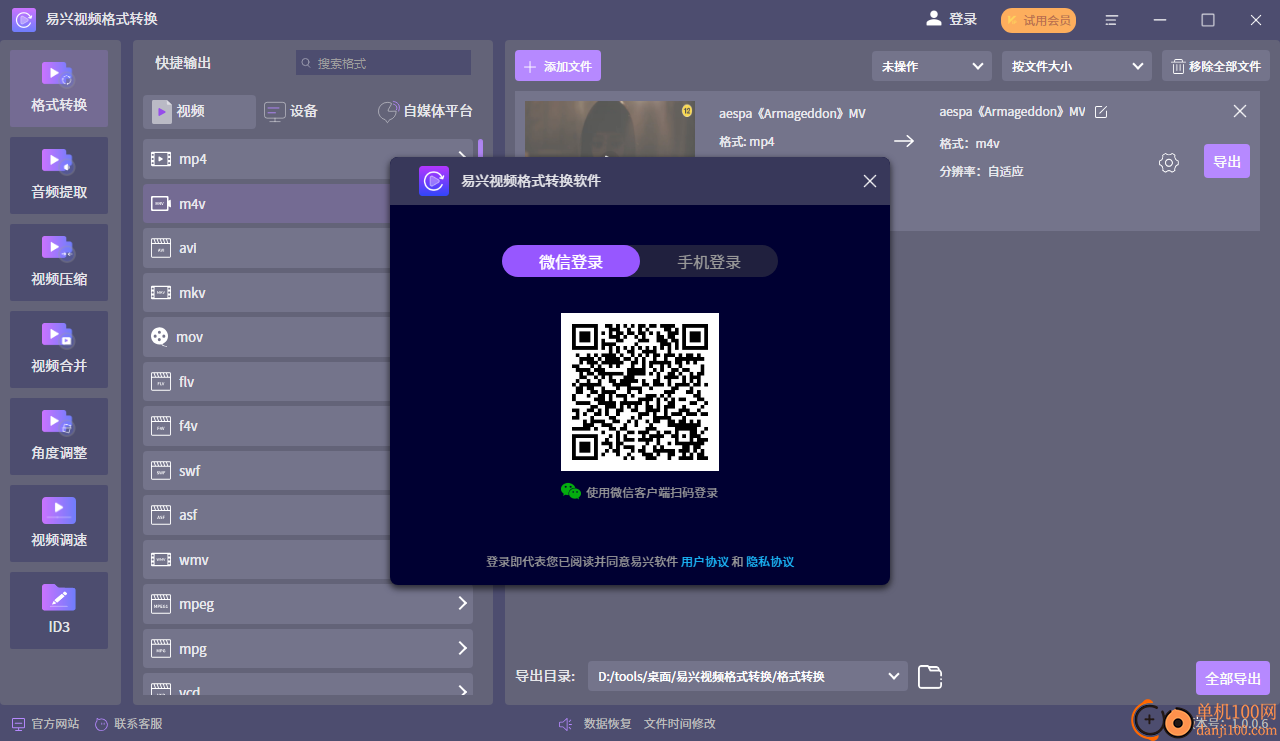This screenshot has height=741, width=1280.
Task: Edit the output file name pencil icon
Action: [1101, 112]
